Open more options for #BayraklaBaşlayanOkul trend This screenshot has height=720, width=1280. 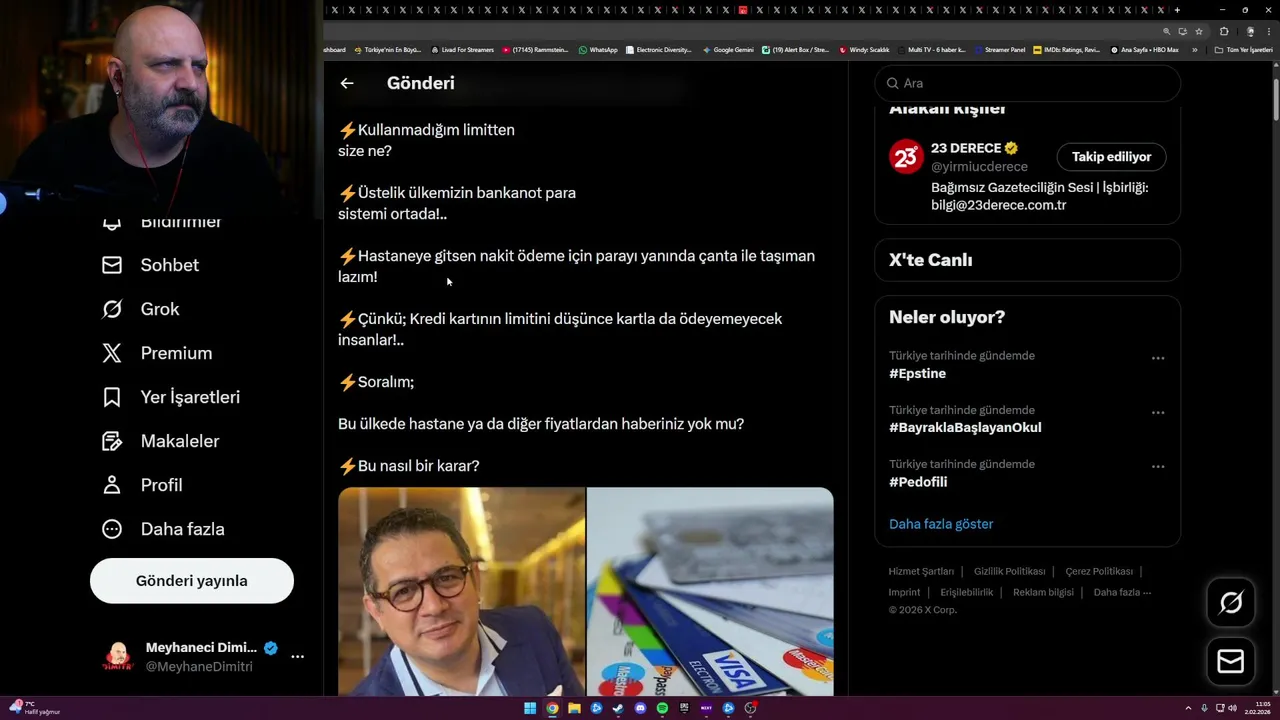(1158, 412)
